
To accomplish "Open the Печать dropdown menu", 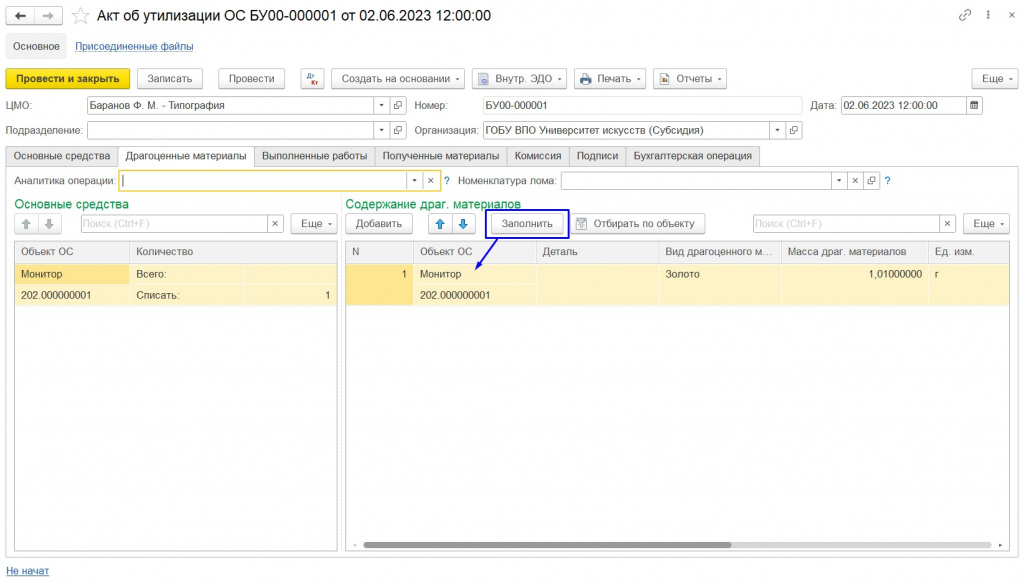I will tap(610, 78).
